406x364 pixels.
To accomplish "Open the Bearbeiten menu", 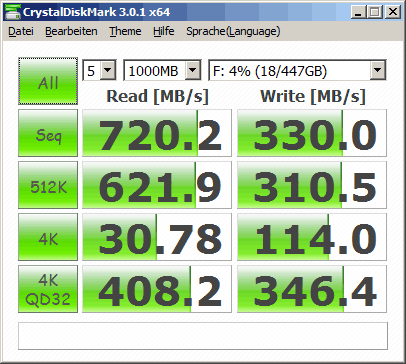I will coord(71,31).
